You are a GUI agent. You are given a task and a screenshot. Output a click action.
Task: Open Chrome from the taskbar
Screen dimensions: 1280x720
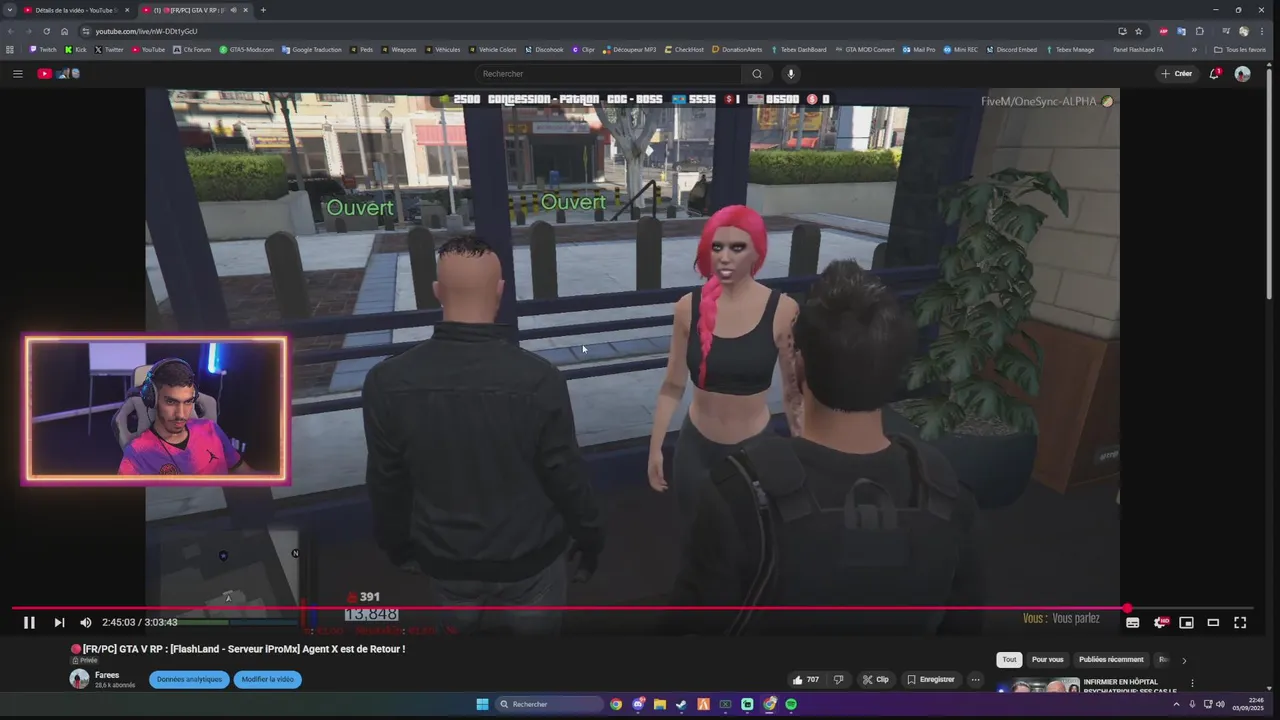[x=616, y=704]
